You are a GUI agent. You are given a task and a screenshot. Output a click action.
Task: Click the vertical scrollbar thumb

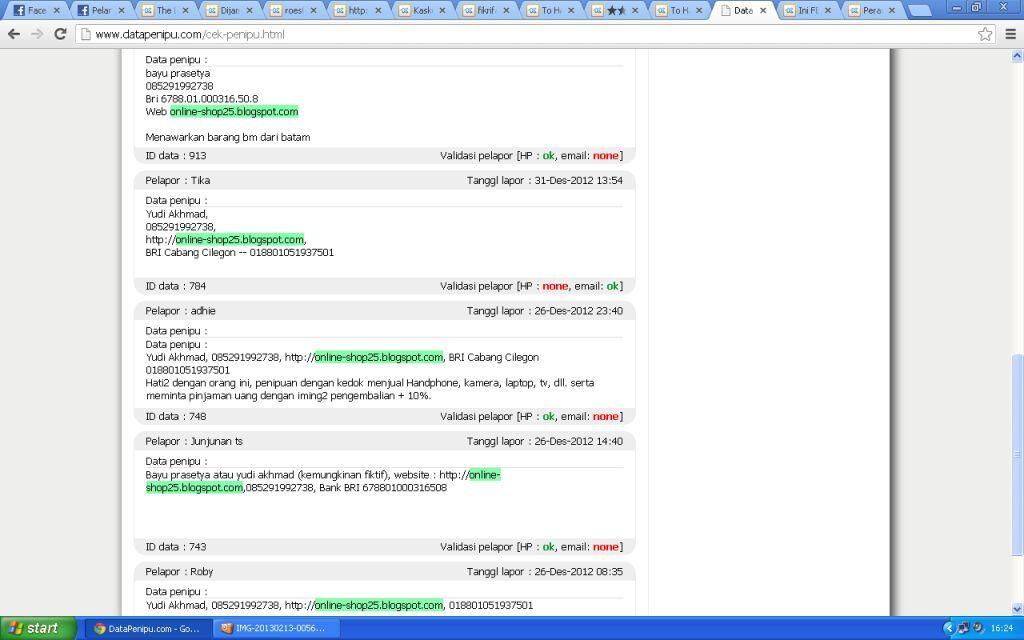(x=1017, y=455)
